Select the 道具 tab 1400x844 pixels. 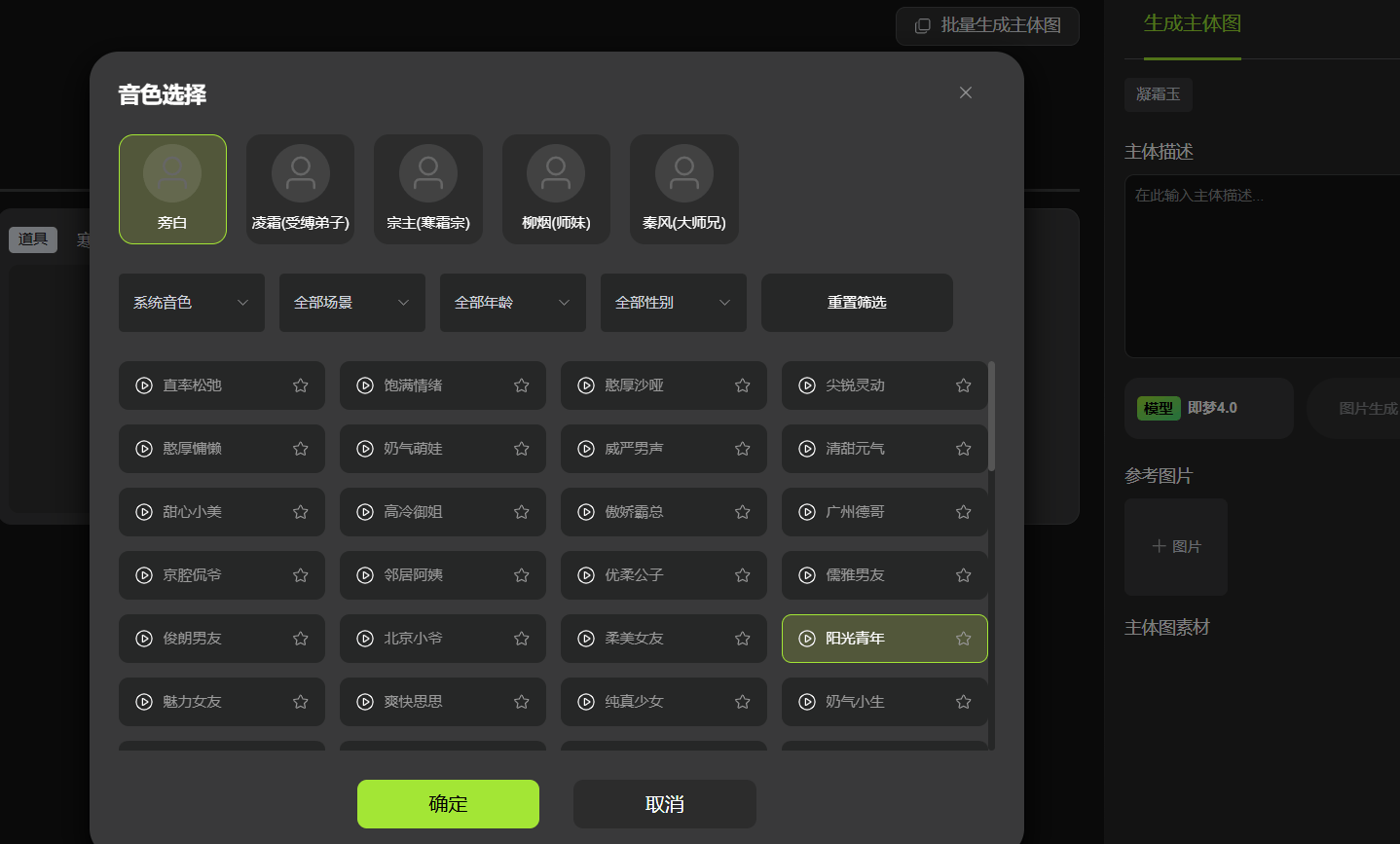click(33, 239)
